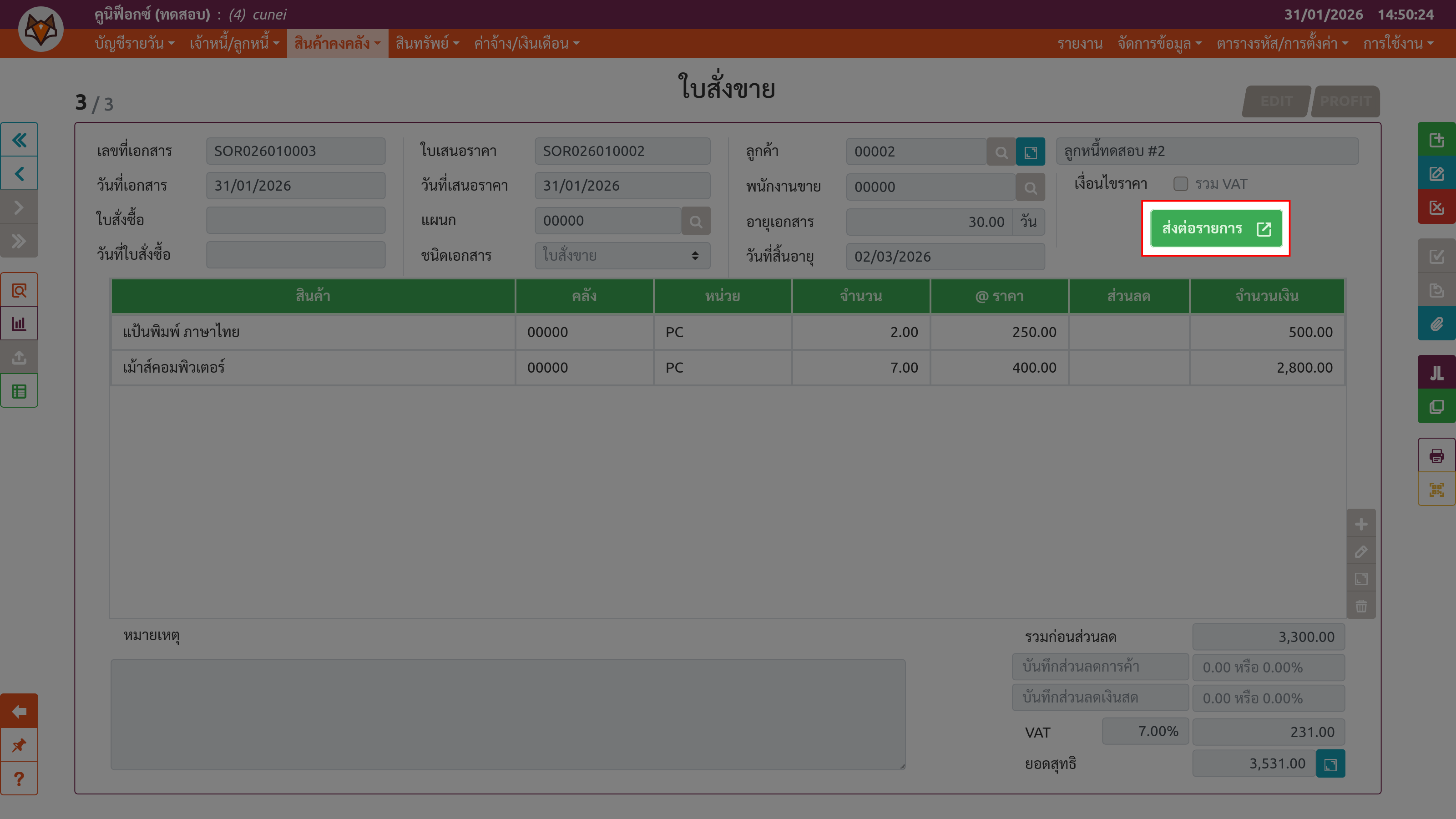Click the EDIT tab button
This screenshot has height=819, width=1456.
coord(1276,101)
